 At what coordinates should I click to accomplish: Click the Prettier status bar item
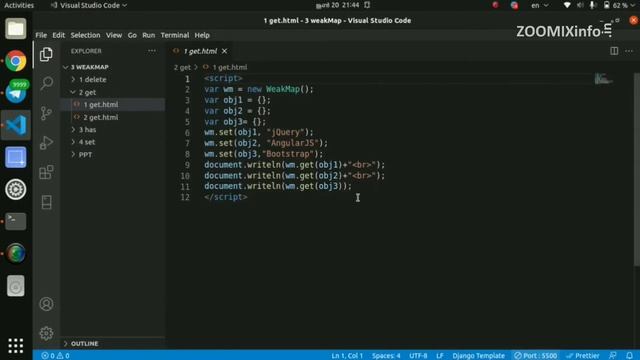583,356
